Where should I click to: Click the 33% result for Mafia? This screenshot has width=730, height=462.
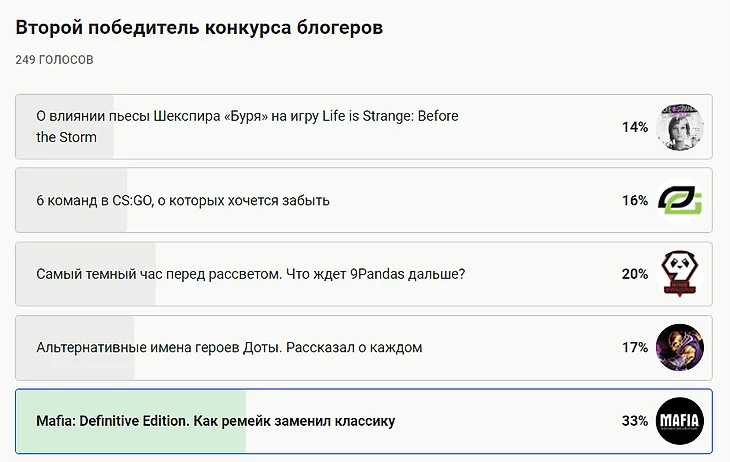coord(635,421)
